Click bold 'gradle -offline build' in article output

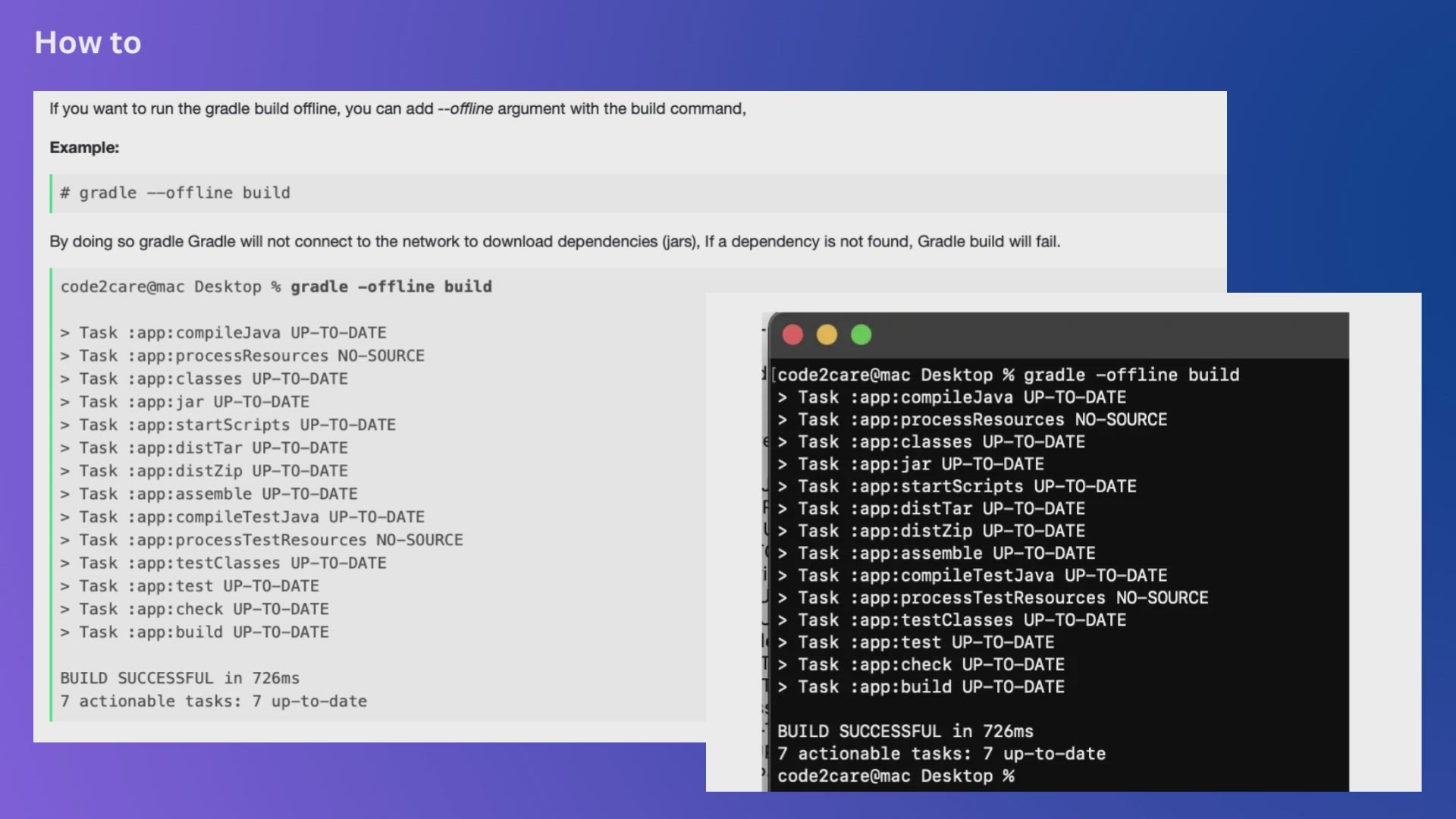point(391,287)
